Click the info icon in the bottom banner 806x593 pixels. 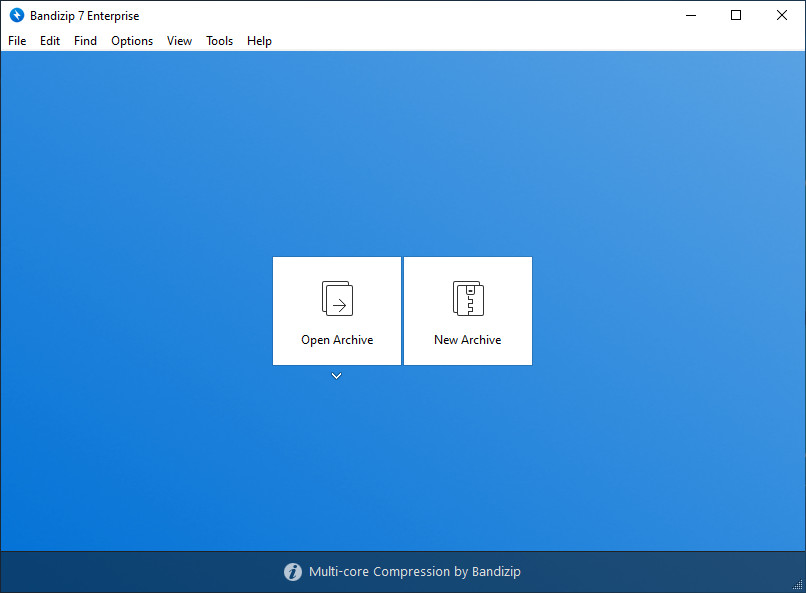[x=293, y=571]
